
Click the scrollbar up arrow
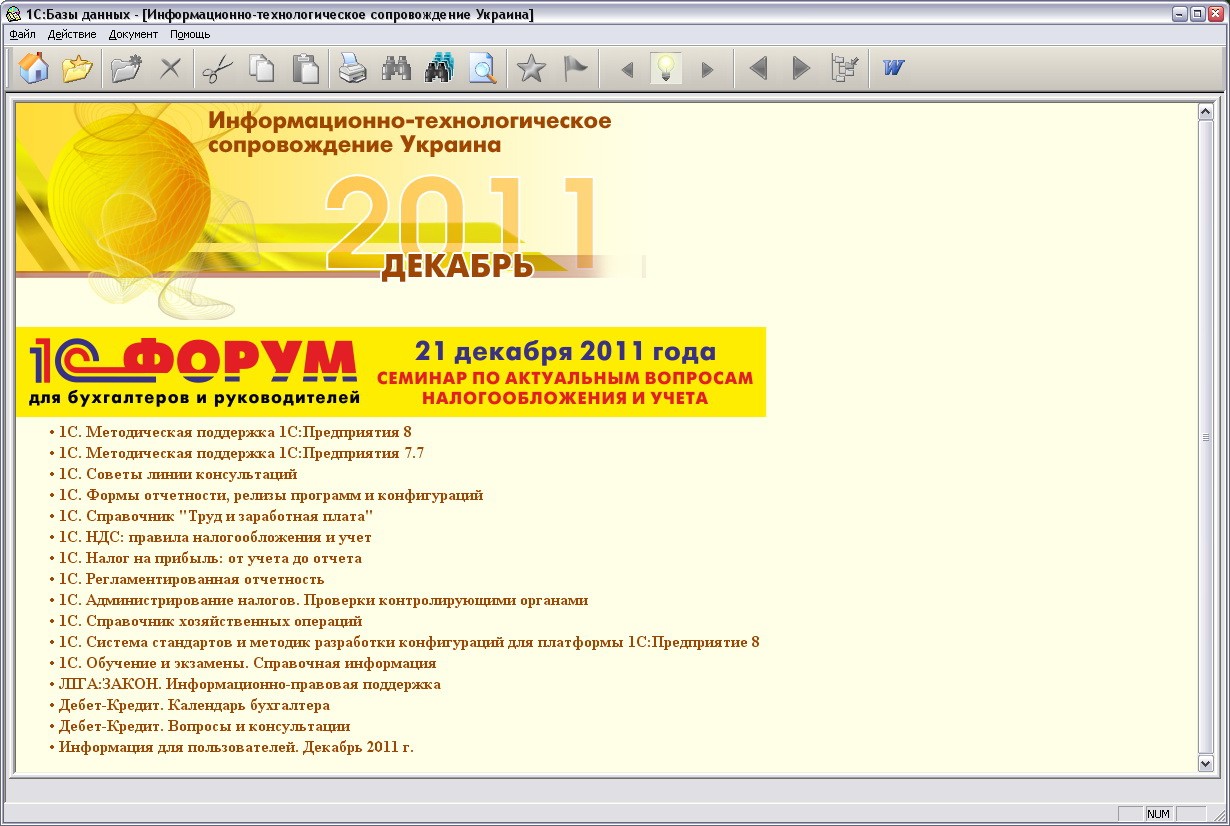pos(1205,111)
